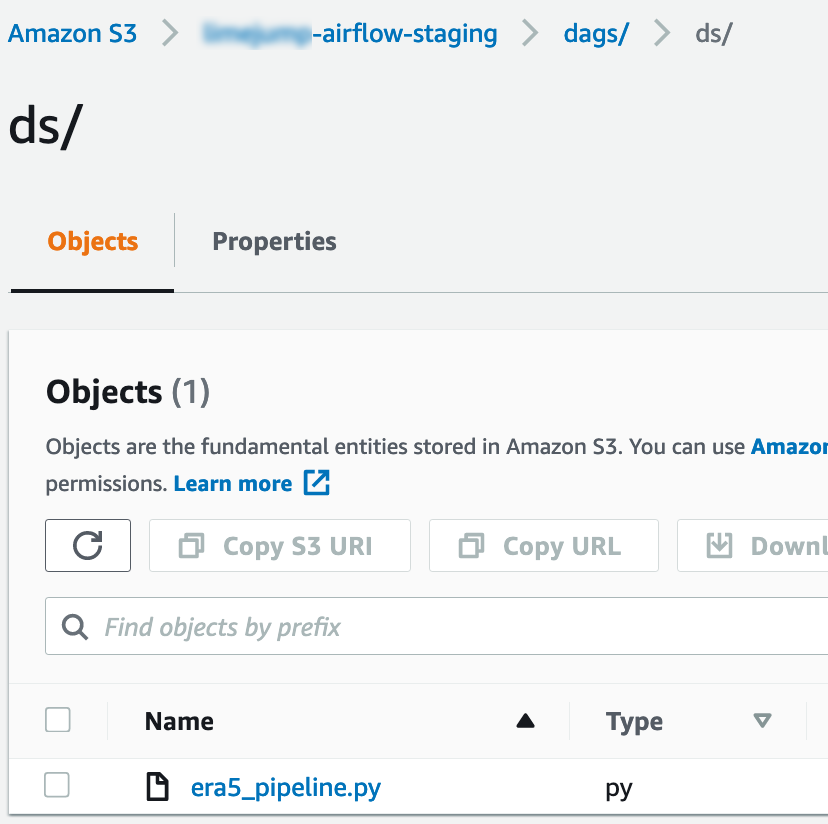This screenshot has height=824, width=828.
Task: Open the era5_pipeline.py object link
Action: pos(286,788)
